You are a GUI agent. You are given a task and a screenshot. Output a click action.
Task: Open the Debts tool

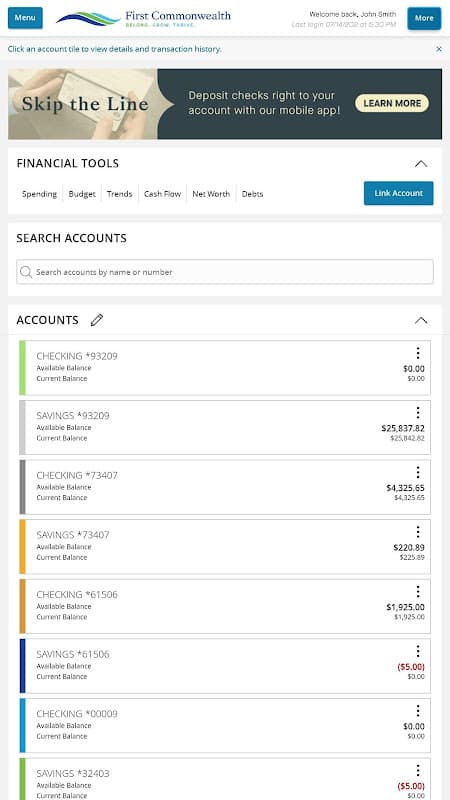tap(252, 194)
